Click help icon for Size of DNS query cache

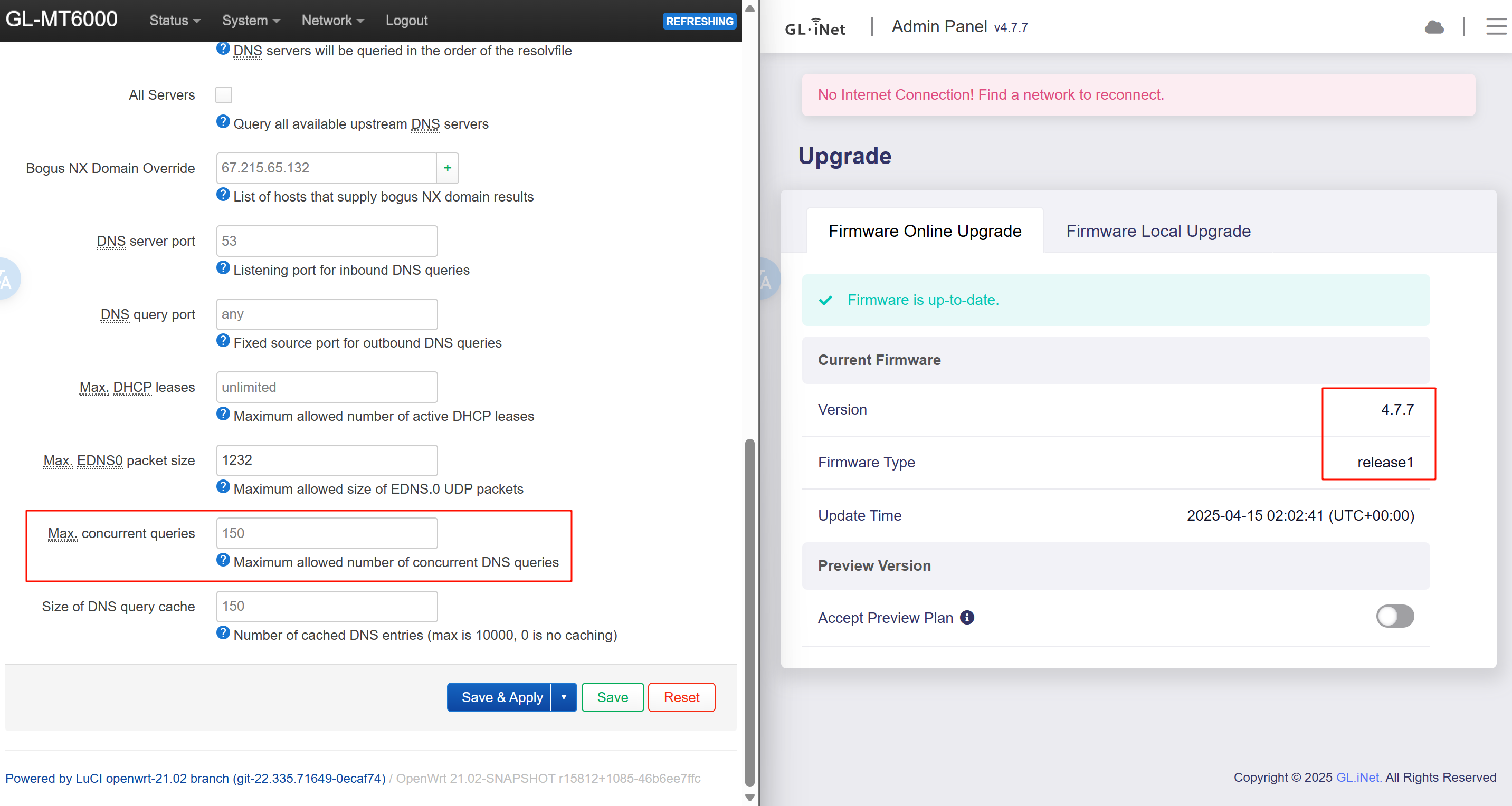[223, 632]
